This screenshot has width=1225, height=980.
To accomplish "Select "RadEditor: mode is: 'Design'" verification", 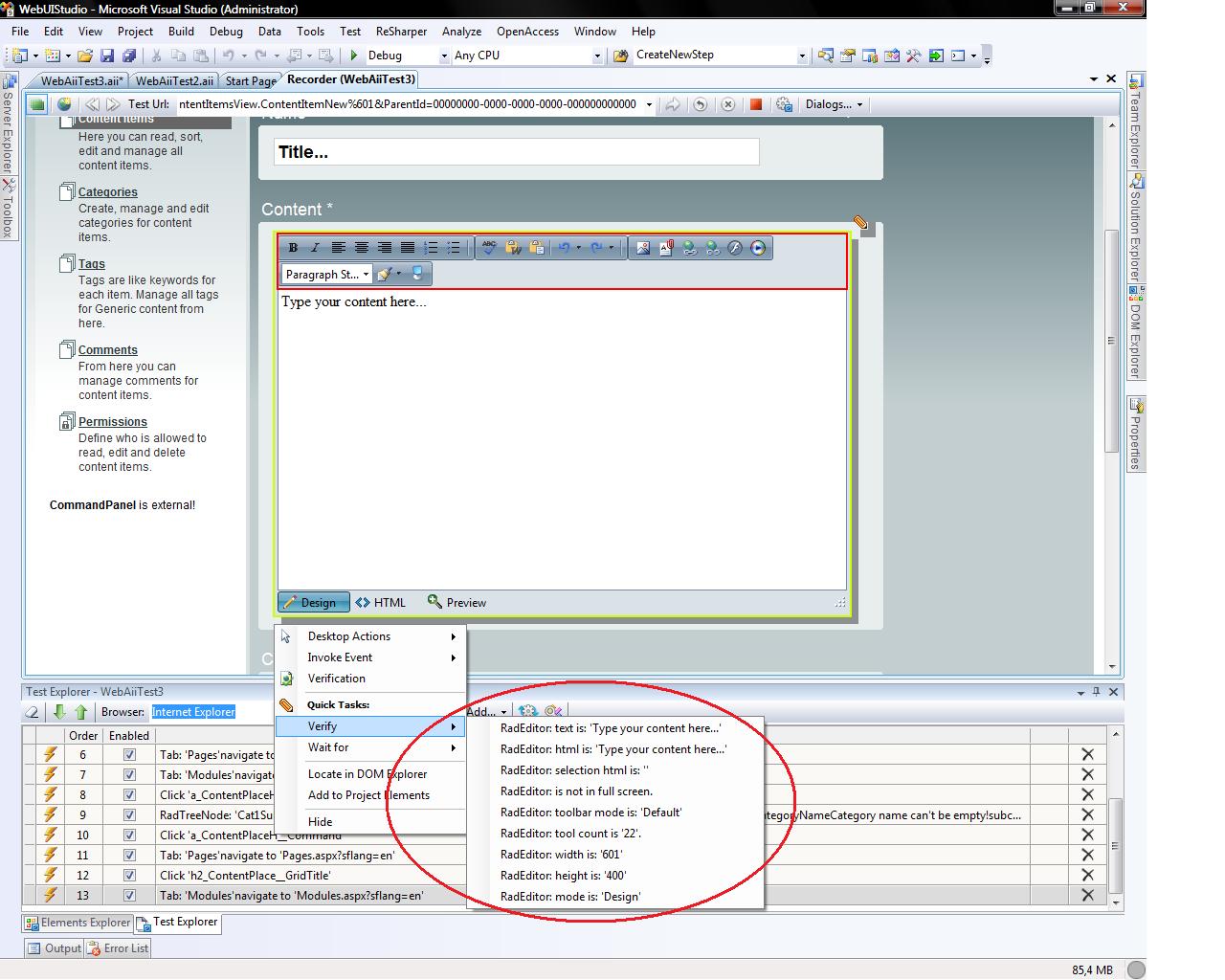I will coord(570,897).
